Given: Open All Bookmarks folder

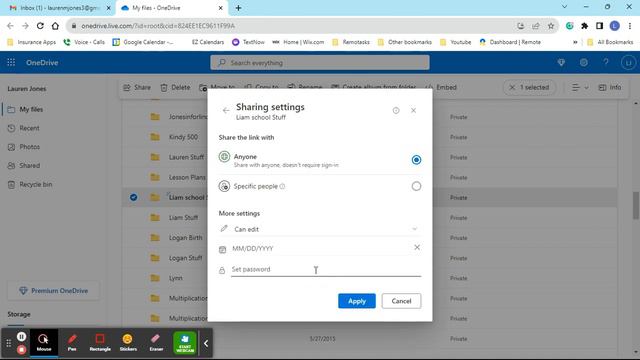Looking at the screenshot, I should 610,42.
